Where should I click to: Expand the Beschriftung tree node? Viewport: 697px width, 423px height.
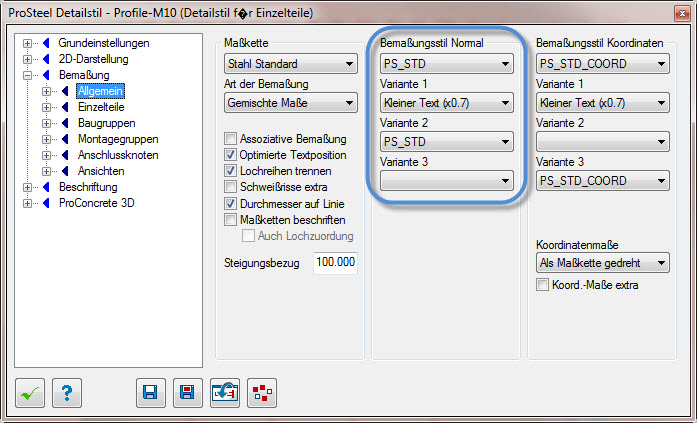(x=28, y=188)
